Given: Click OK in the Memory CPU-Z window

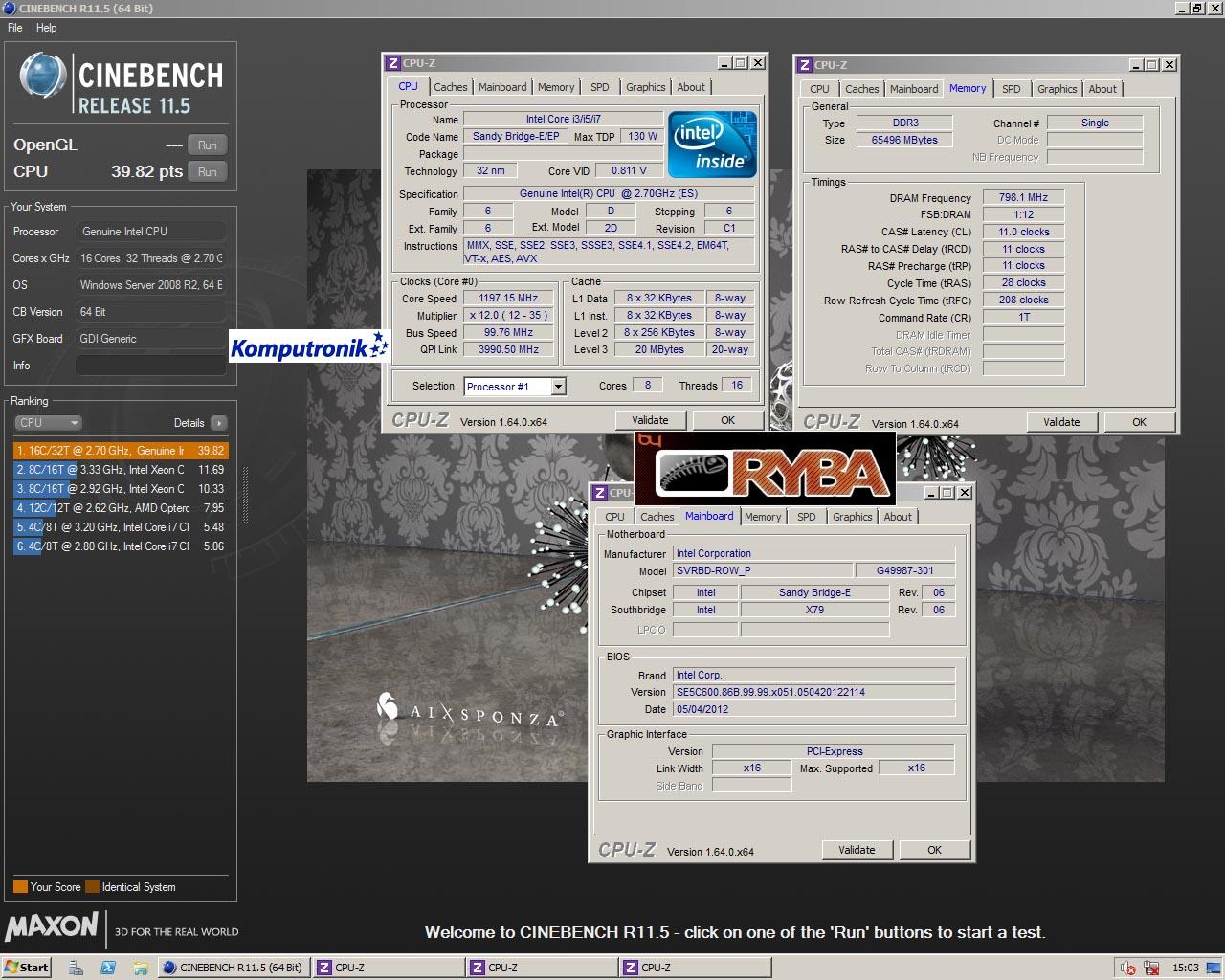Looking at the screenshot, I should coord(1140,422).
